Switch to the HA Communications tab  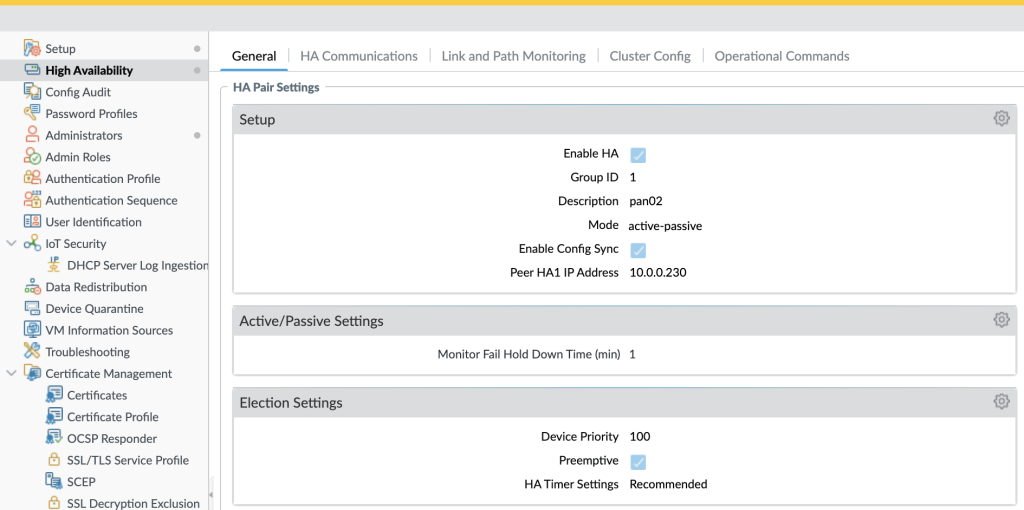358,56
